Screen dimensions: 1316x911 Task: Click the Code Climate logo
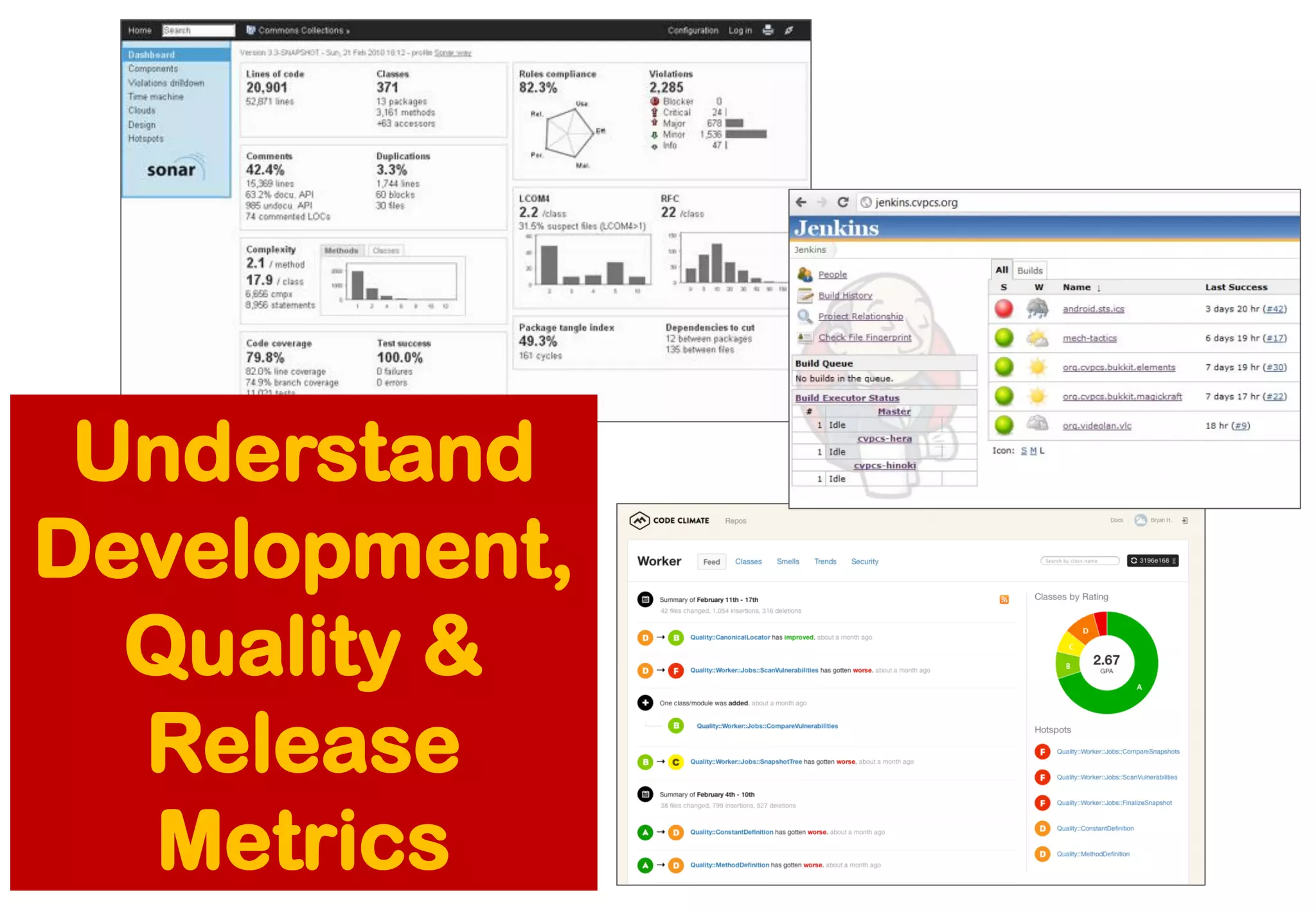point(669,520)
